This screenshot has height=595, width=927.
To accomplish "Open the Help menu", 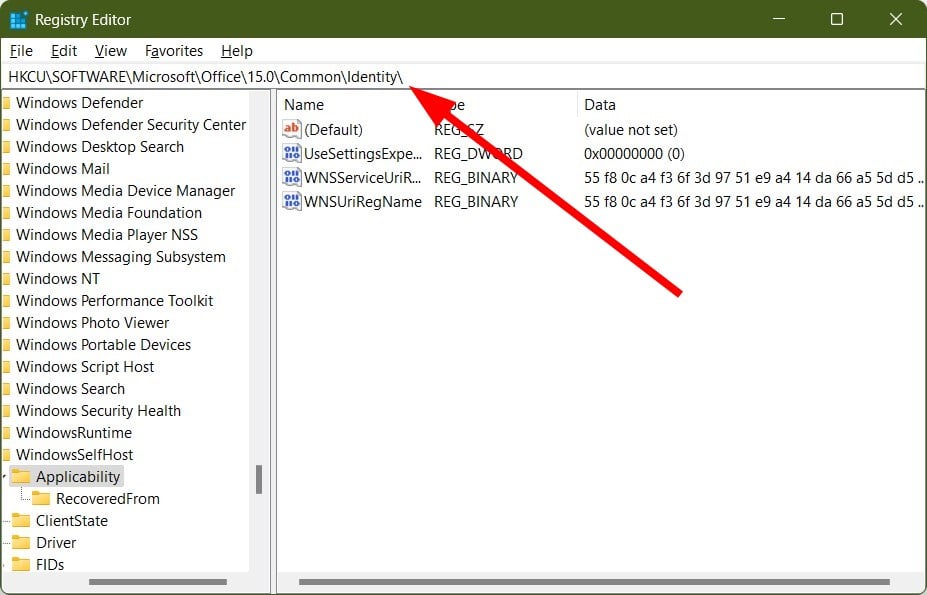I will [236, 51].
